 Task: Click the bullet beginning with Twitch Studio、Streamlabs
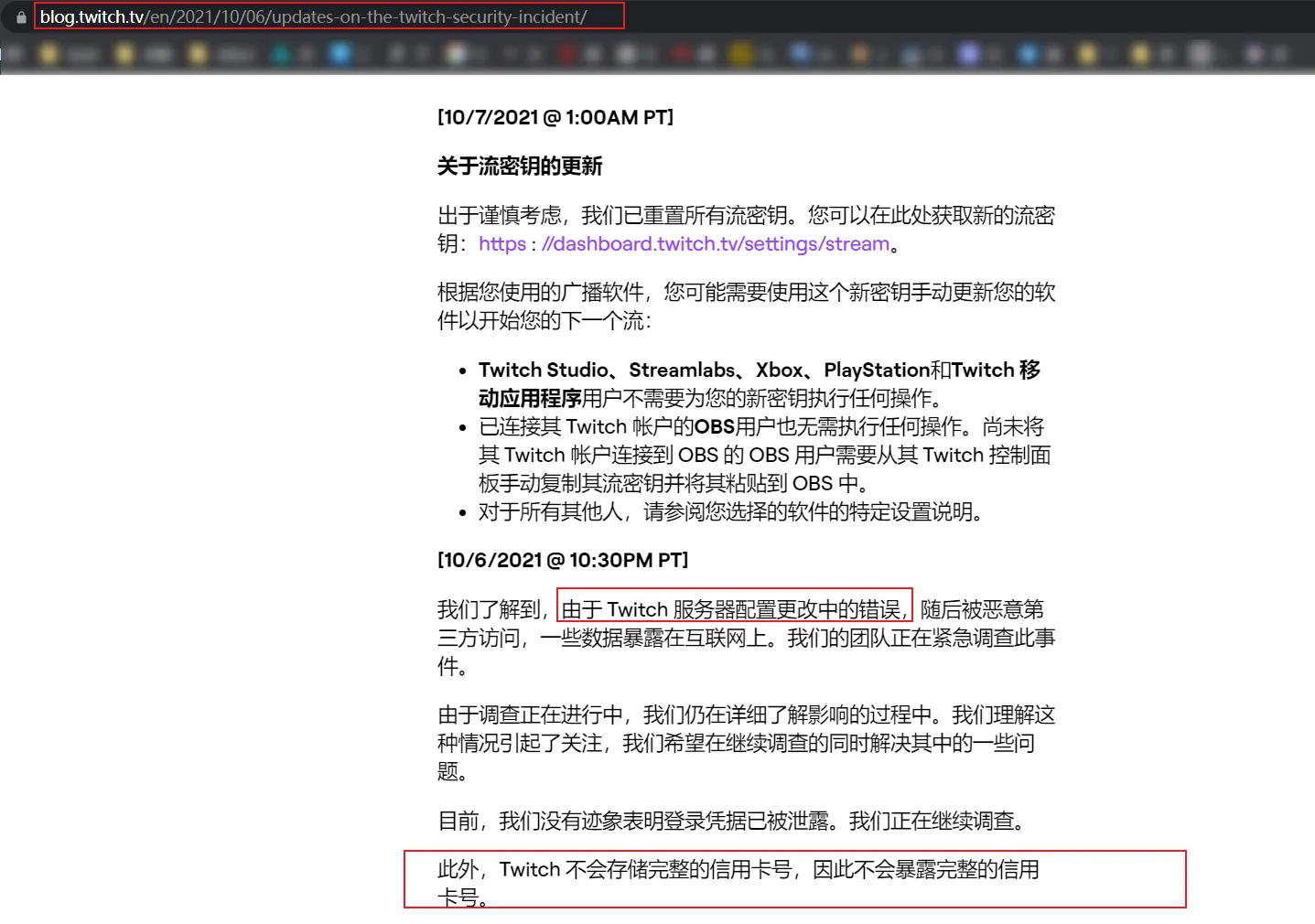pos(760,384)
